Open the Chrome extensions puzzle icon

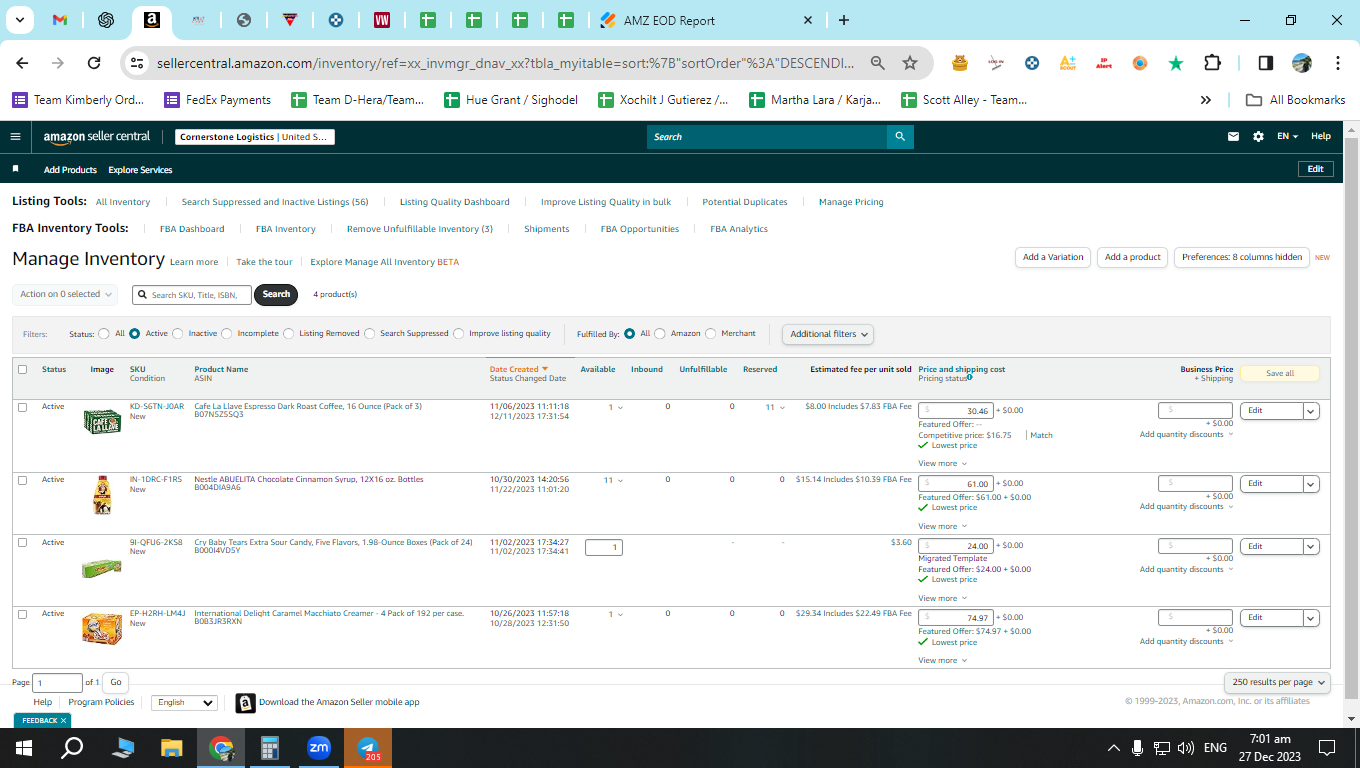1212,63
